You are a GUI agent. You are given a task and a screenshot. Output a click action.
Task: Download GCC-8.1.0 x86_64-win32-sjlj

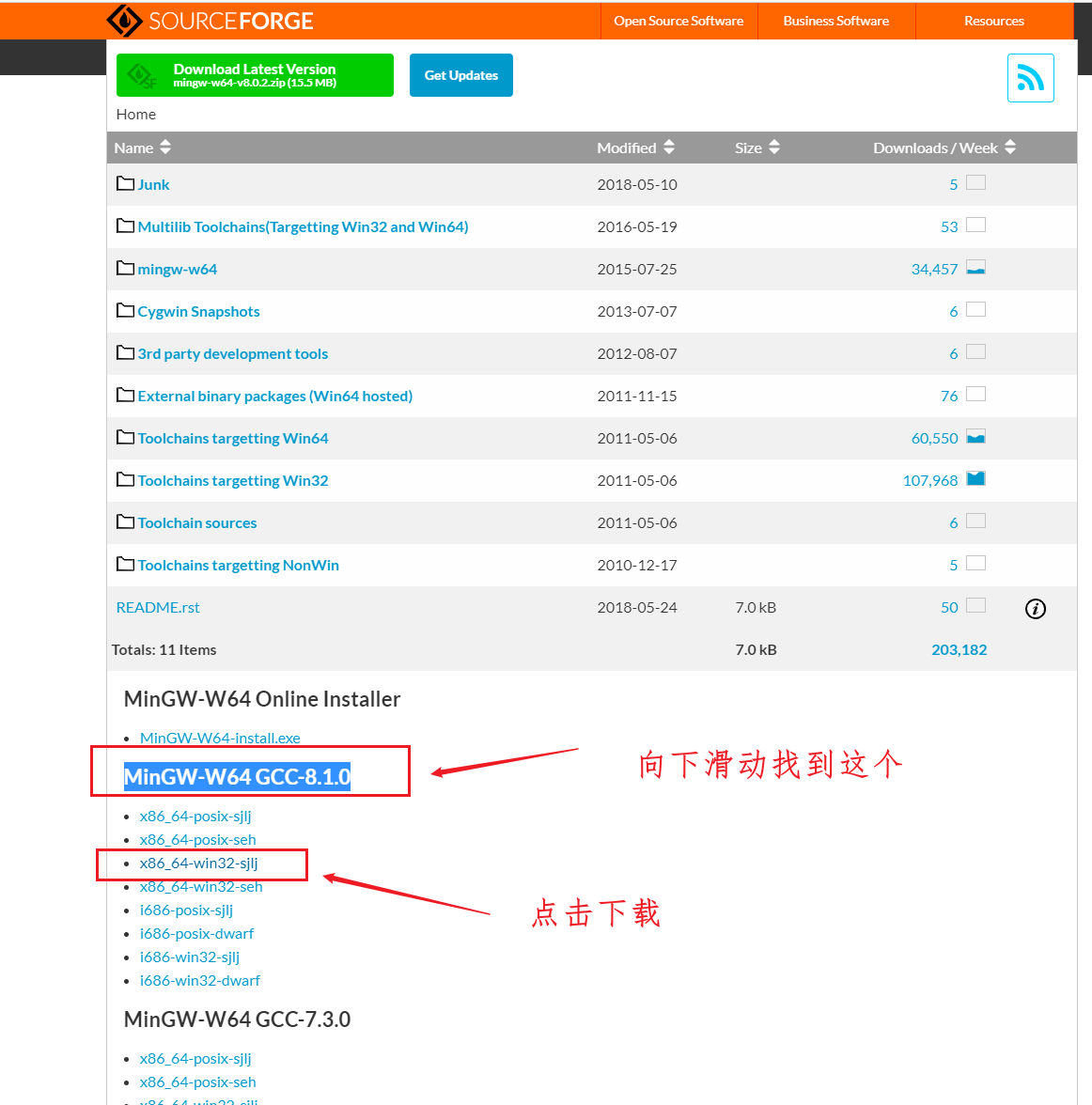click(x=199, y=864)
